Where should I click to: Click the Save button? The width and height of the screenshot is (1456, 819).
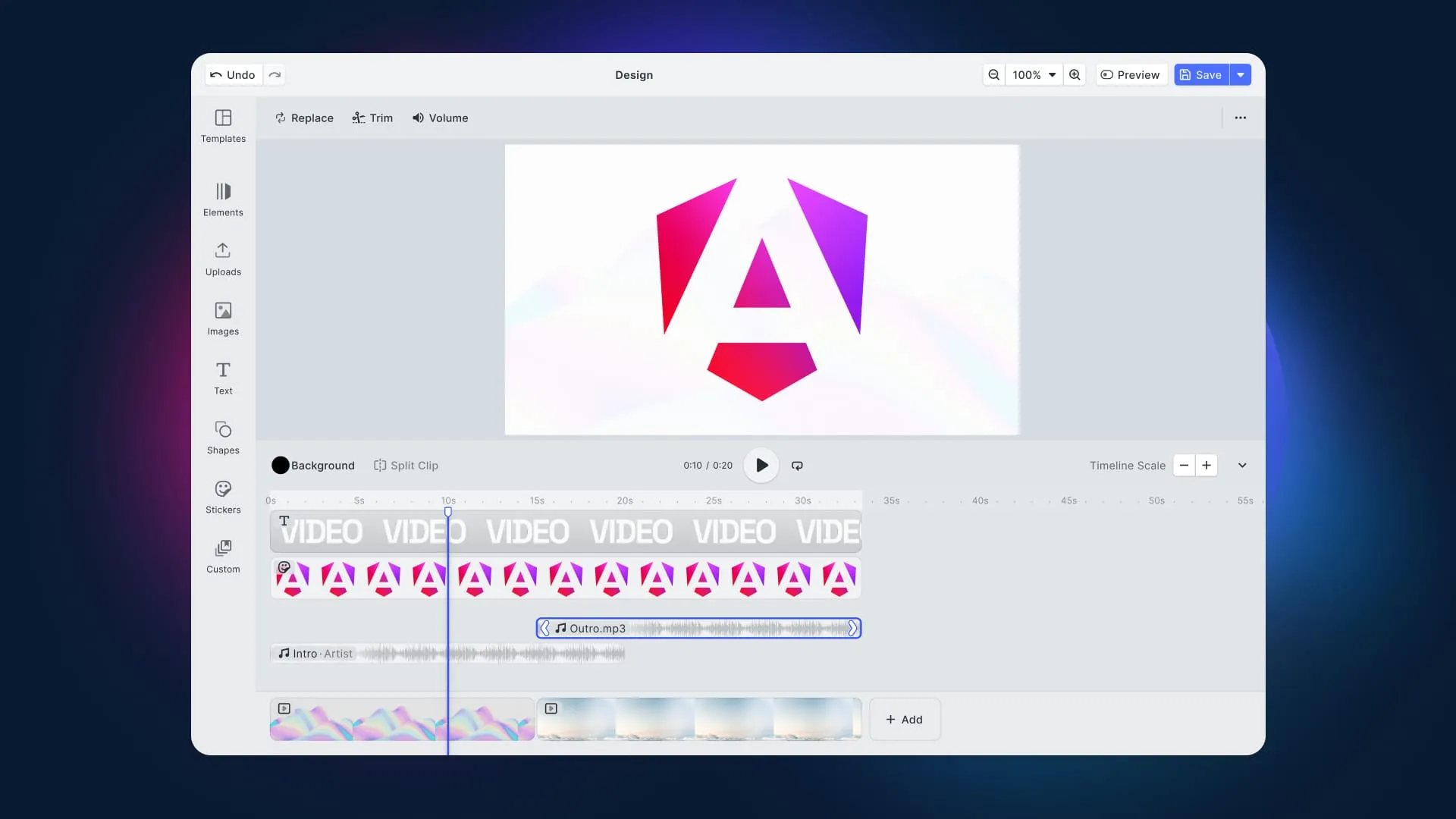pos(1201,74)
